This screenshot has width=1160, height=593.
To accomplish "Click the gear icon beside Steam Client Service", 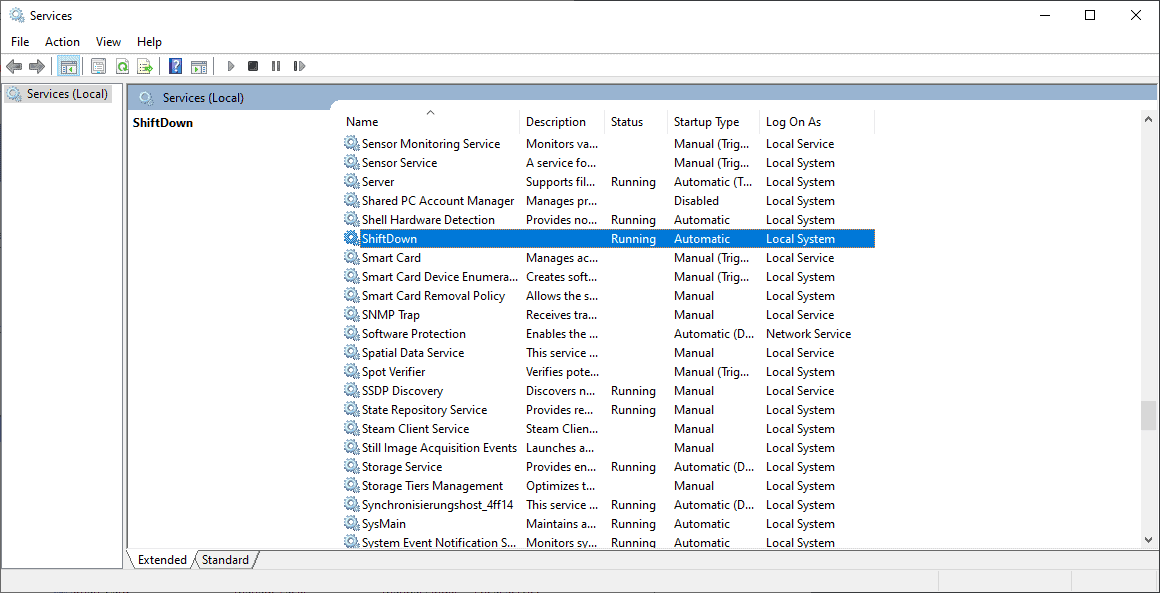I will (351, 429).
